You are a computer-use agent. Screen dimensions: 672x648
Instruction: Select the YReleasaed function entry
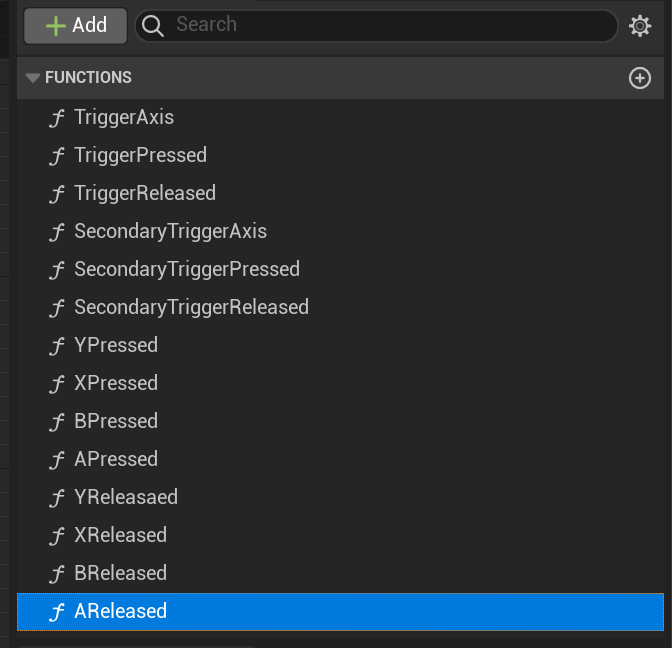[126, 497]
